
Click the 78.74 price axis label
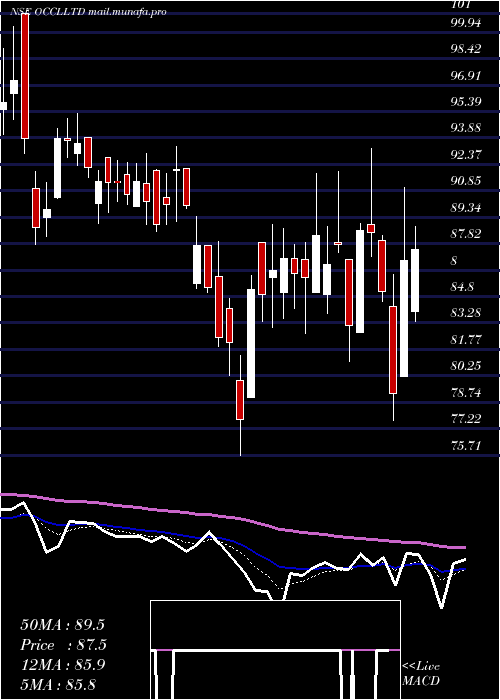(x=466, y=393)
